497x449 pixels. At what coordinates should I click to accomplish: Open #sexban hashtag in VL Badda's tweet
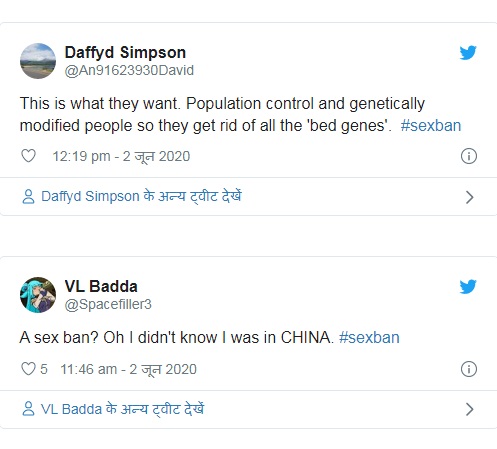click(x=369, y=337)
